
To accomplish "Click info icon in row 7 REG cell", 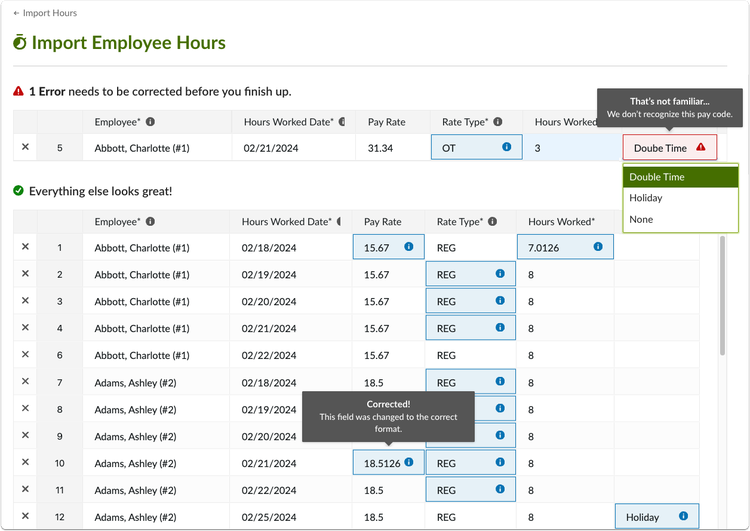I will click(x=500, y=381).
